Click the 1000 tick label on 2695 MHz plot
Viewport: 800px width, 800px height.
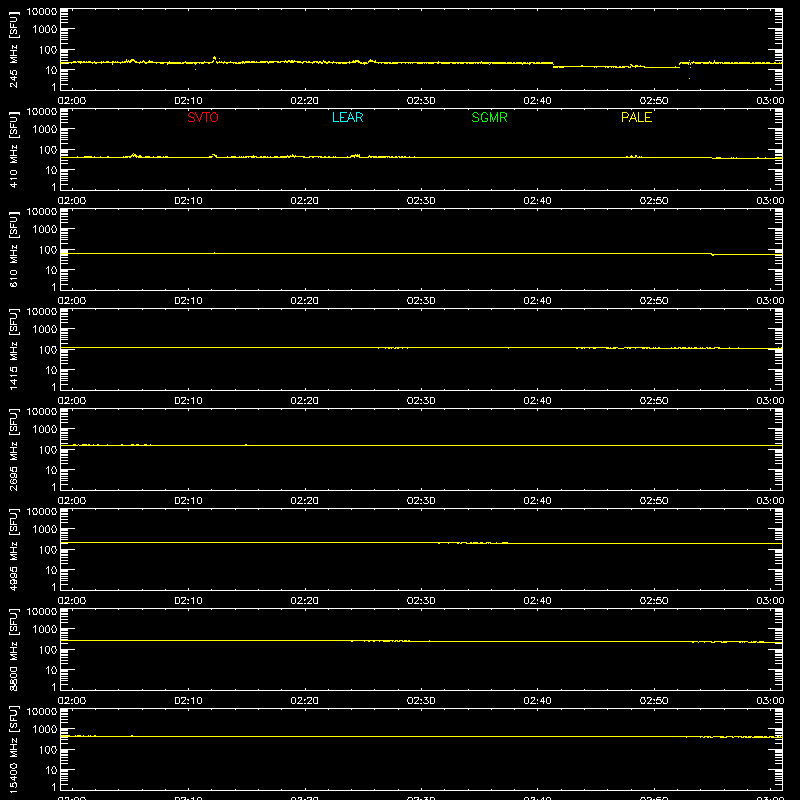45,430
